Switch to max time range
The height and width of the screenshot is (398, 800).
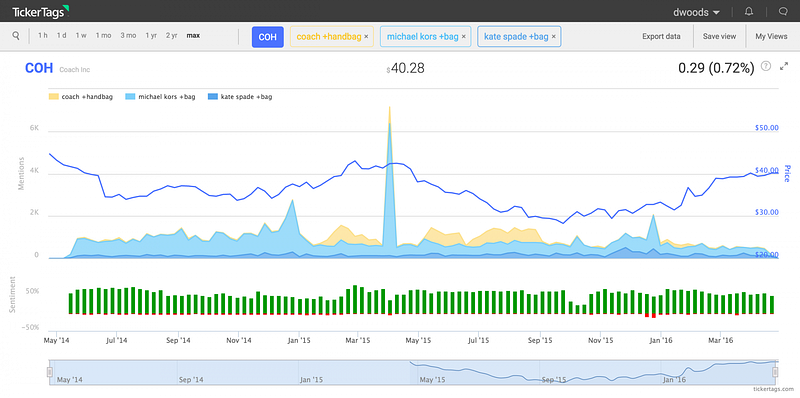(193, 36)
